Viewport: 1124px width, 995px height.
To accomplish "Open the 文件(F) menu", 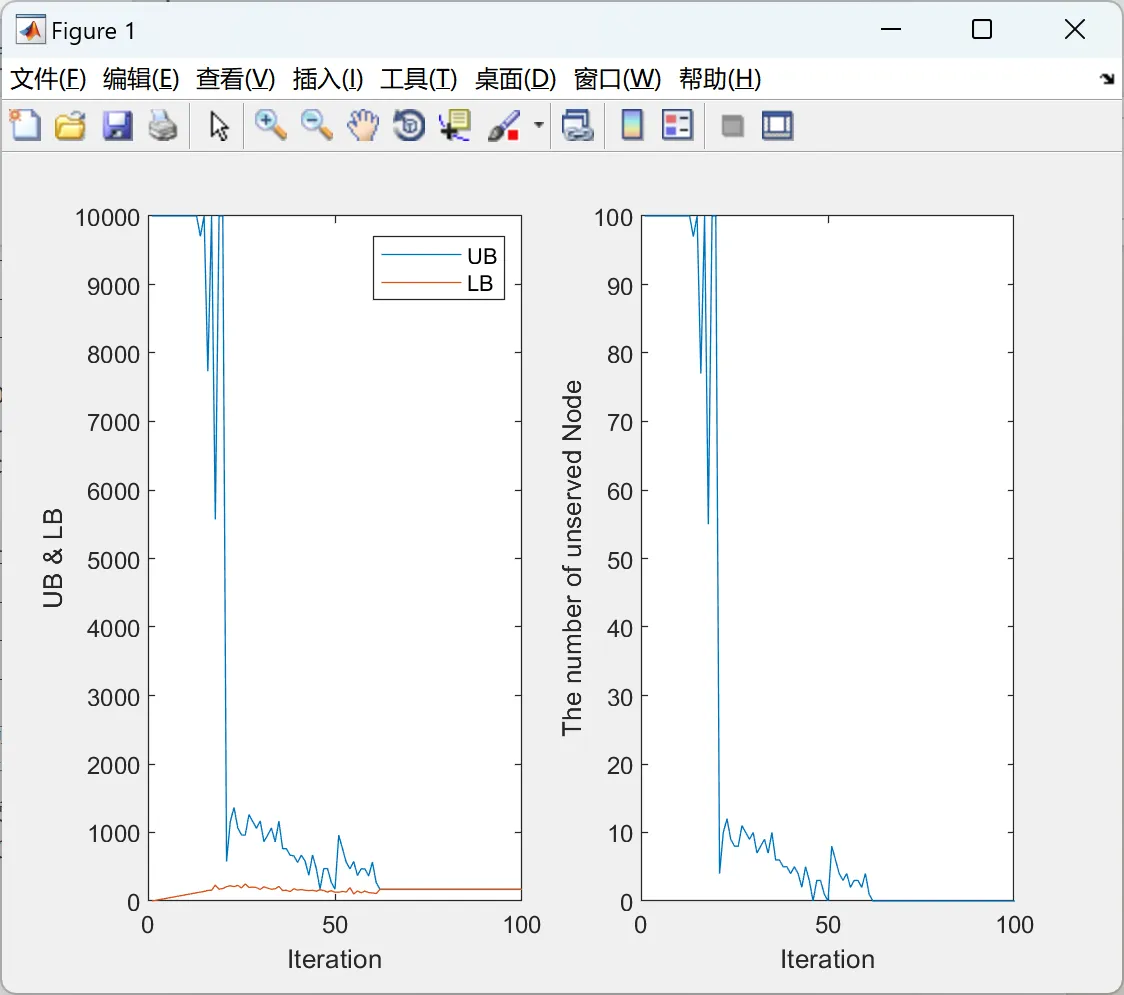I will [x=48, y=79].
